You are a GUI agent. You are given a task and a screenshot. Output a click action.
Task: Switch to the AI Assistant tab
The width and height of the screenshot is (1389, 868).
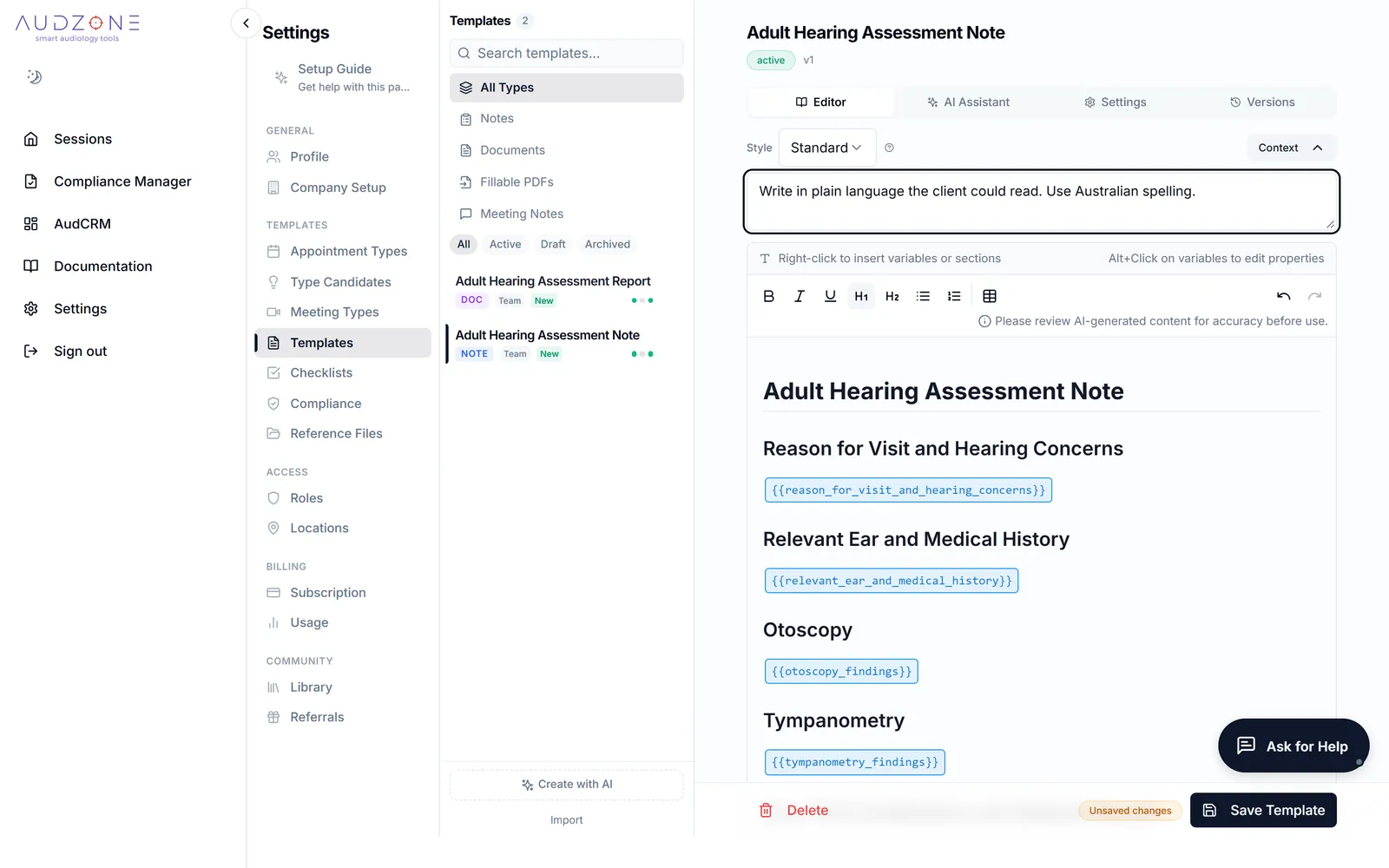pyautogui.click(x=968, y=102)
